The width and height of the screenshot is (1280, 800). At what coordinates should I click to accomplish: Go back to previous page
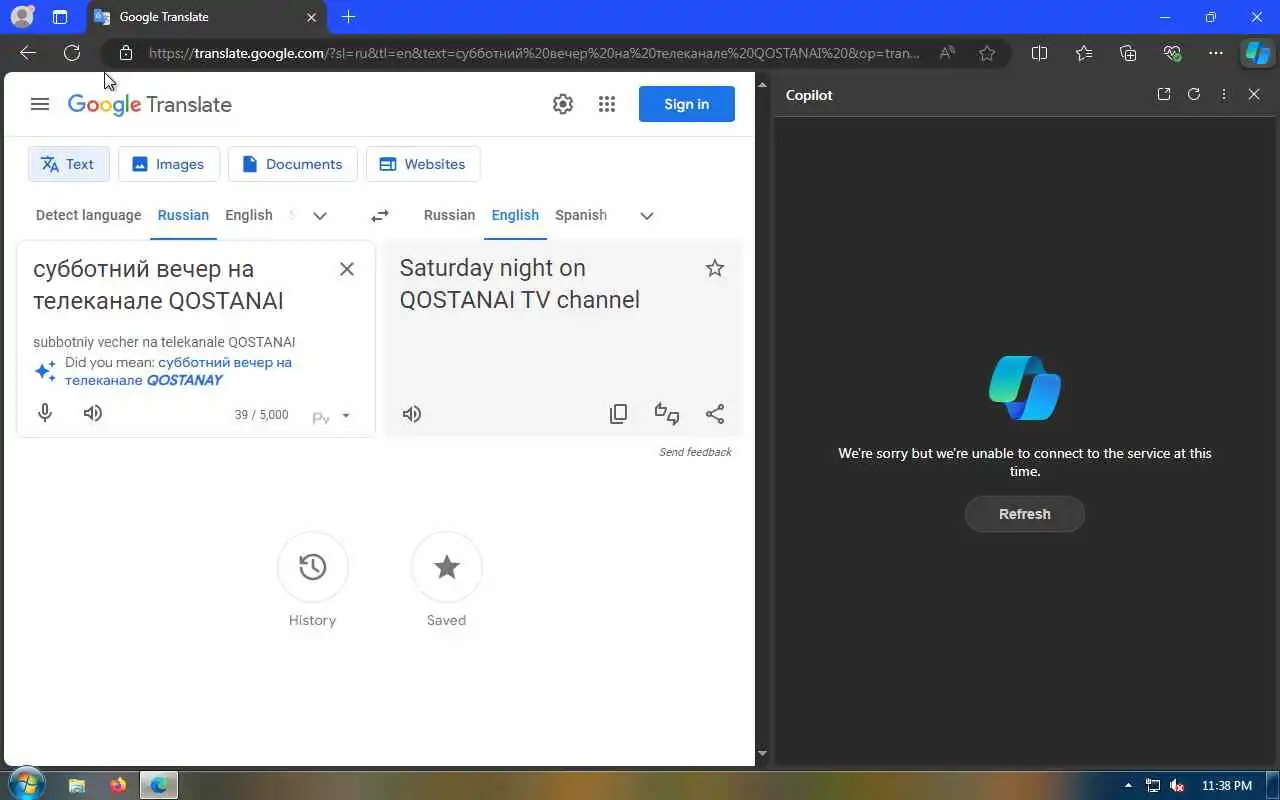[28, 53]
